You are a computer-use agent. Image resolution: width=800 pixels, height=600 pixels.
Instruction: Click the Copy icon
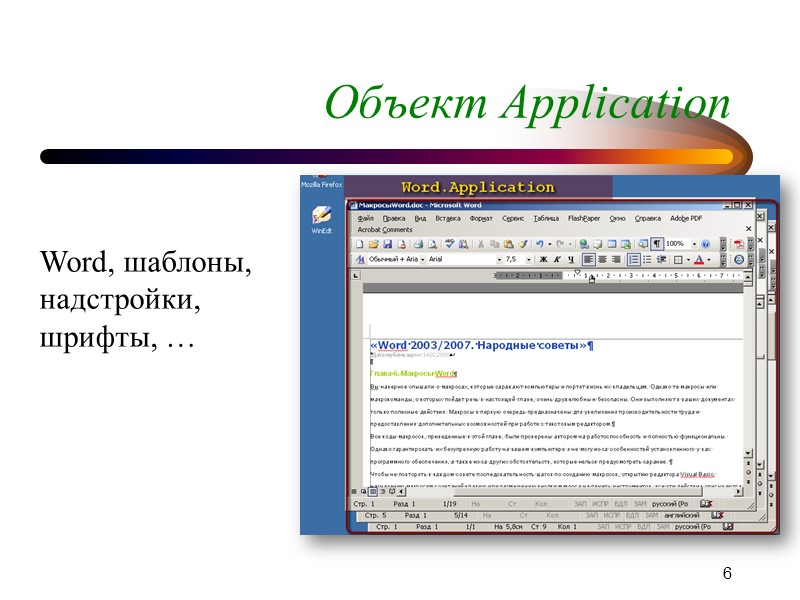pyautogui.click(x=494, y=244)
